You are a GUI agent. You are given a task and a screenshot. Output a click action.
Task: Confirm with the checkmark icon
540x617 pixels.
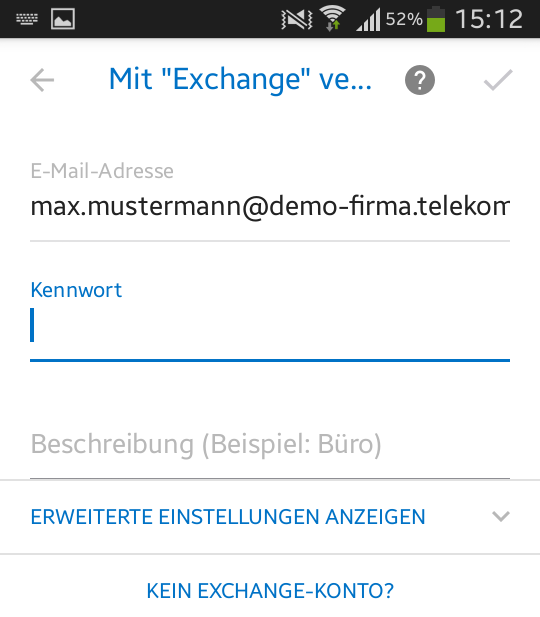pos(498,80)
